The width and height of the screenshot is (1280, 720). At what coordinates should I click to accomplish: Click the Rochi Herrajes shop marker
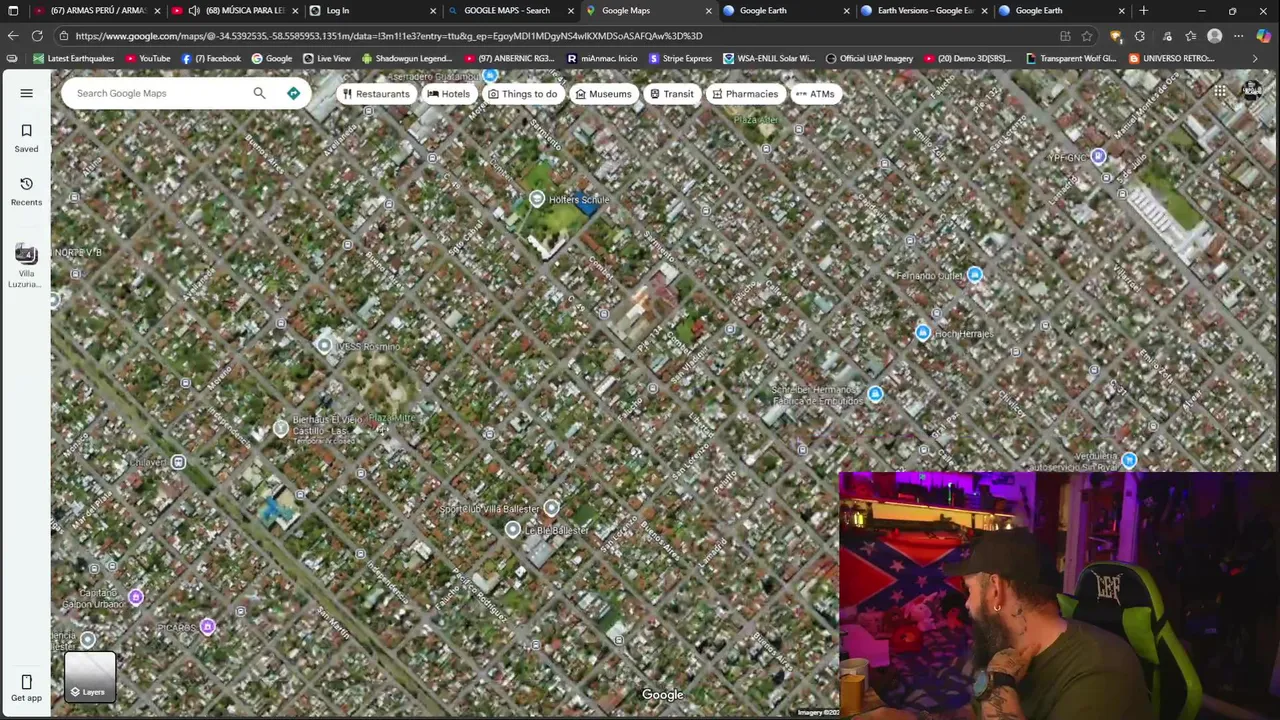click(922, 333)
